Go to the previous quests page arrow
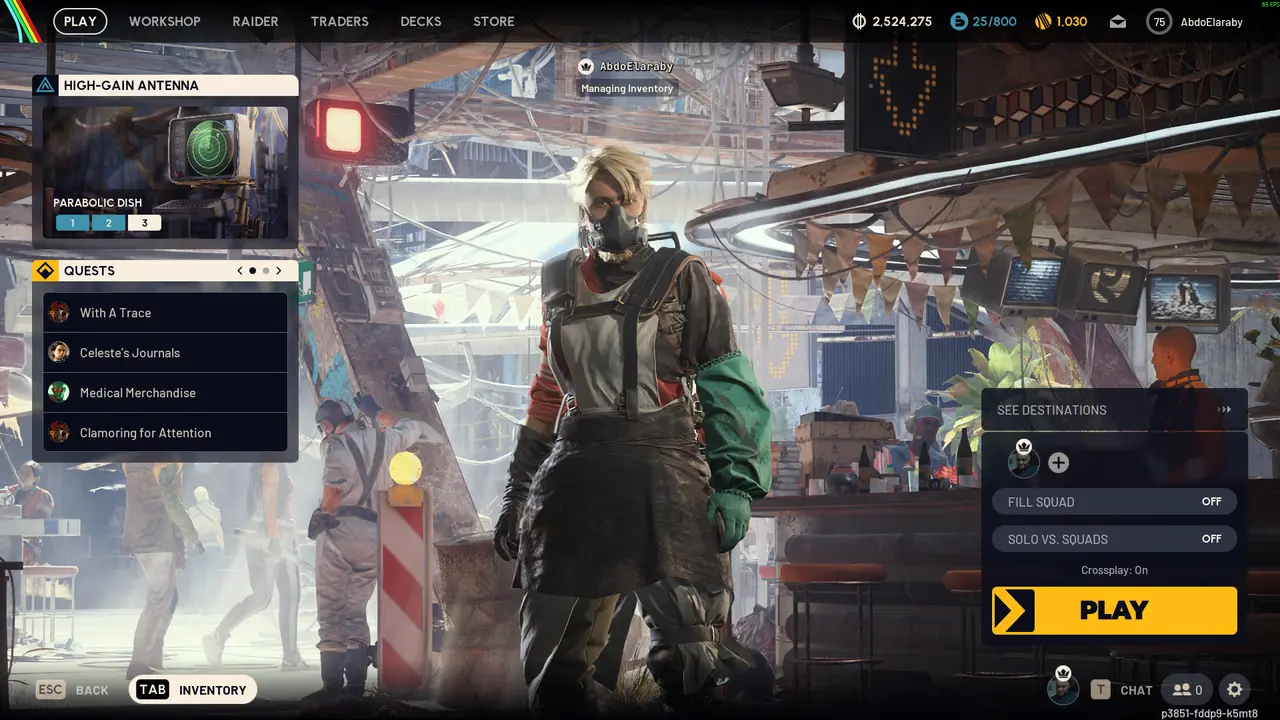 (240, 271)
